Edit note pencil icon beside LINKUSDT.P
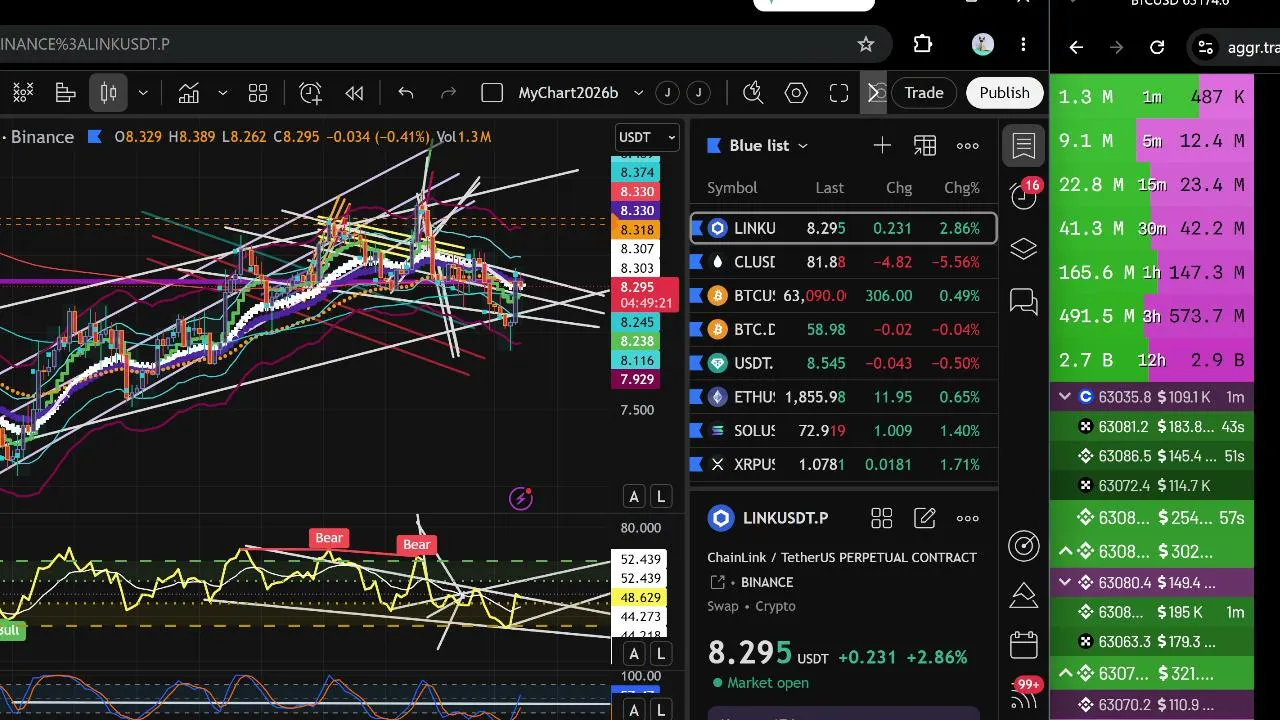Viewport: 1280px width, 720px height. coord(925,518)
